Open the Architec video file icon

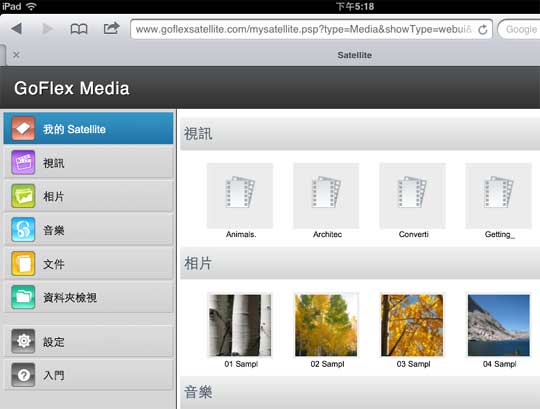(326, 196)
